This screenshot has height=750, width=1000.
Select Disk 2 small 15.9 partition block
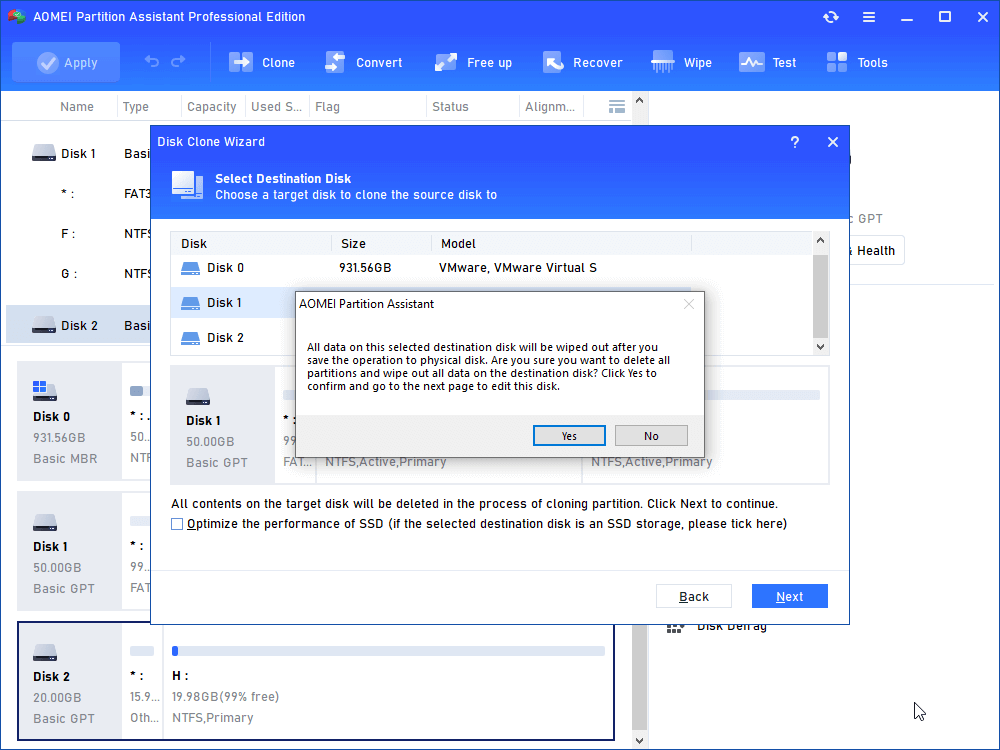coord(142,681)
